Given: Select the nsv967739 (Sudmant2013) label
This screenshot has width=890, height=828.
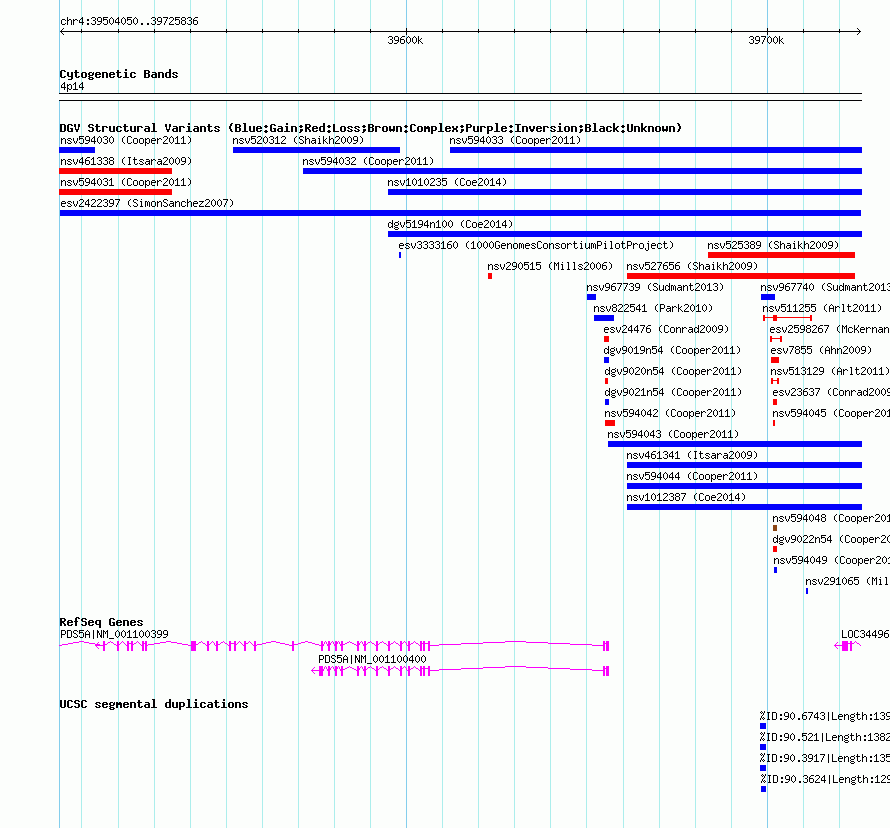Looking at the screenshot, I should click(x=655, y=287).
